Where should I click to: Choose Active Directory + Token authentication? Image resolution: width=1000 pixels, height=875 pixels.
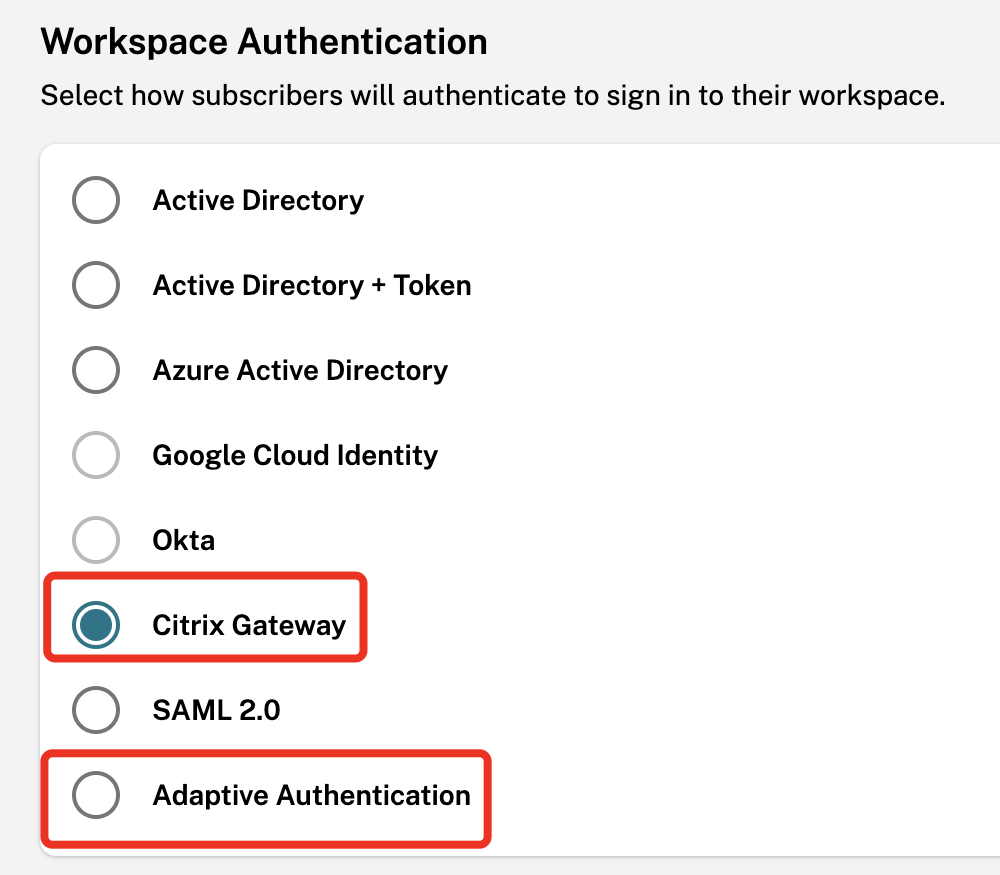pos(96,285)
